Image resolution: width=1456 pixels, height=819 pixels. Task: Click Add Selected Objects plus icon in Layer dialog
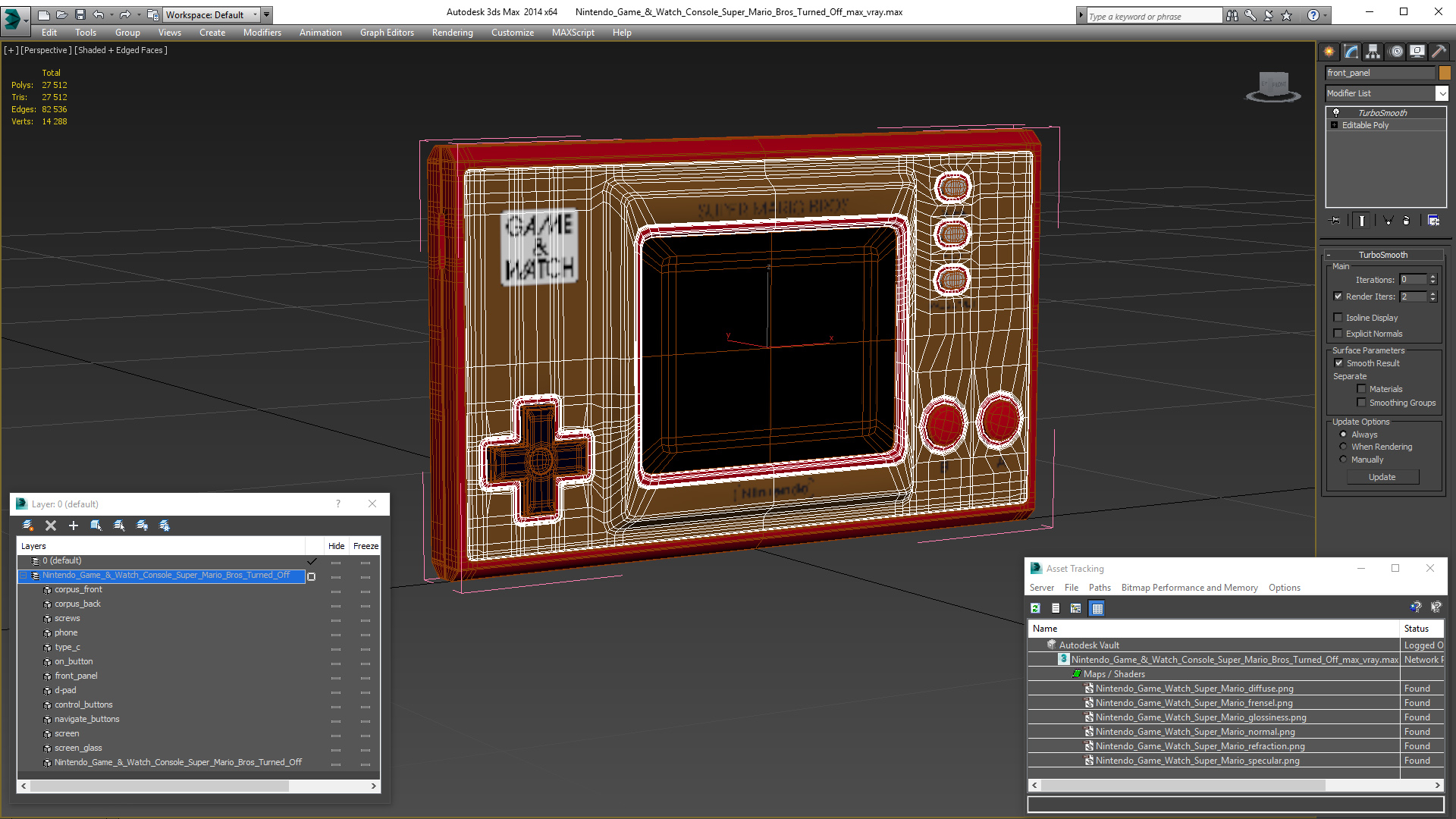[x=74, y=526]
